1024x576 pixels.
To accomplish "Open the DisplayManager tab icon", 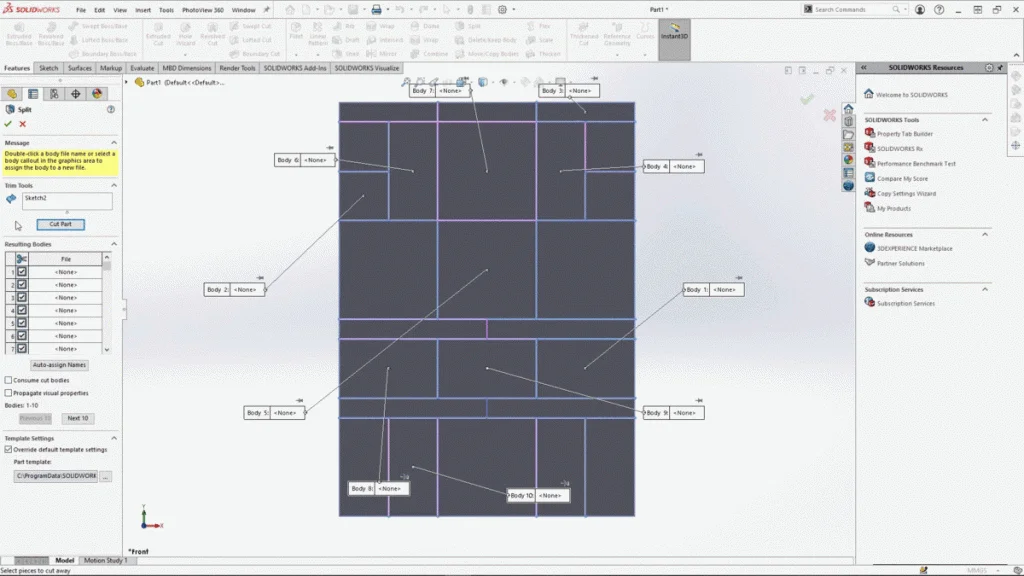I will (x=97, y=94).
